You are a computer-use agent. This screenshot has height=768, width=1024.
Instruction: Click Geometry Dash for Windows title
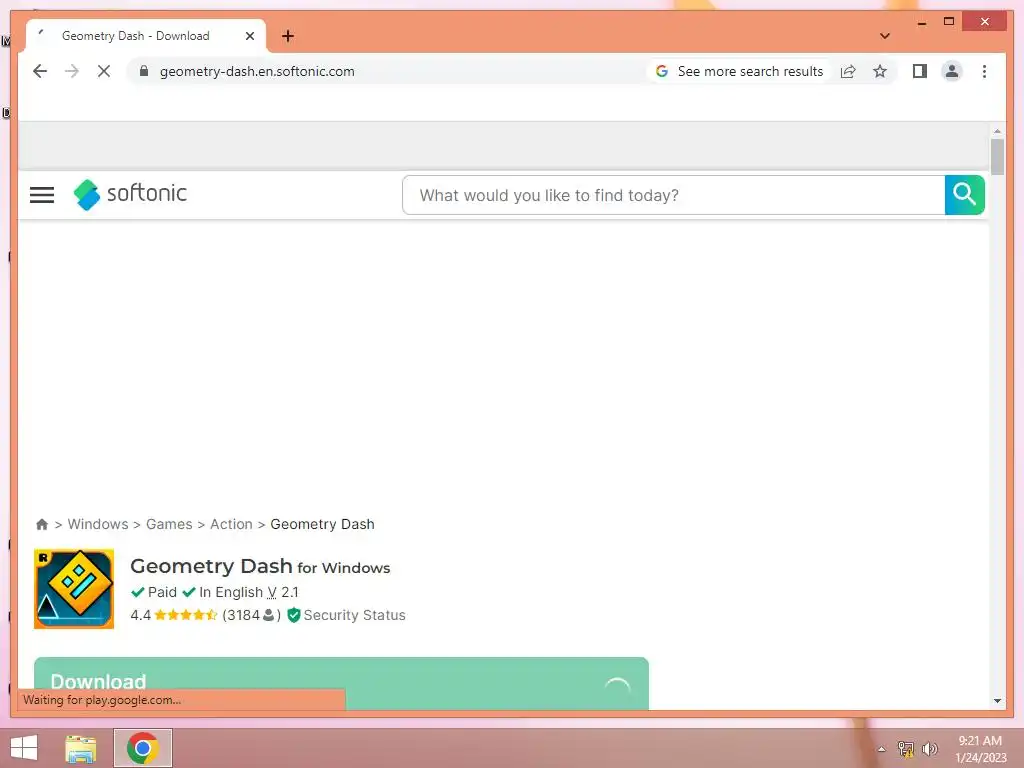coord(260,566)
